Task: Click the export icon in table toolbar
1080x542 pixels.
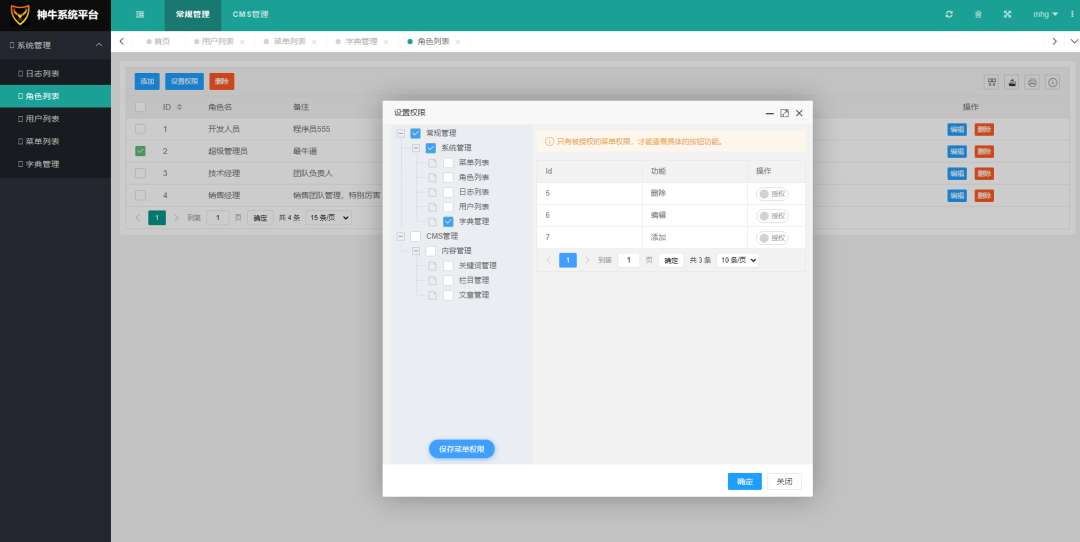Action: (x=1012, y=83)
